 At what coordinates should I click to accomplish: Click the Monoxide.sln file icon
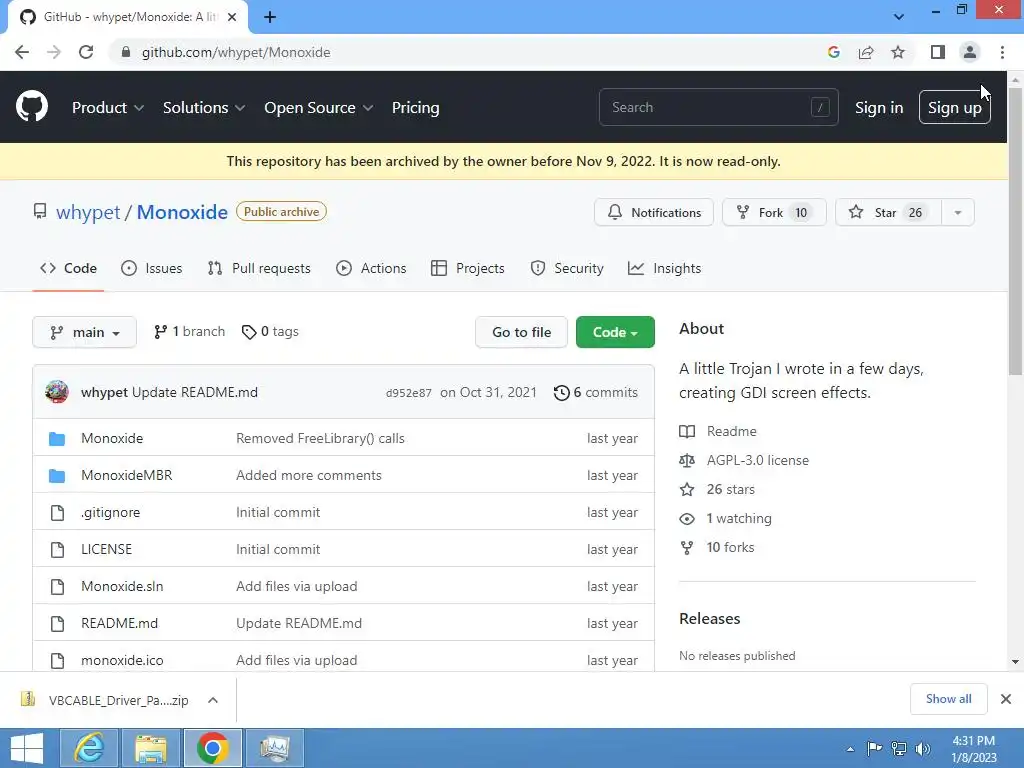(x=57, y=586)
